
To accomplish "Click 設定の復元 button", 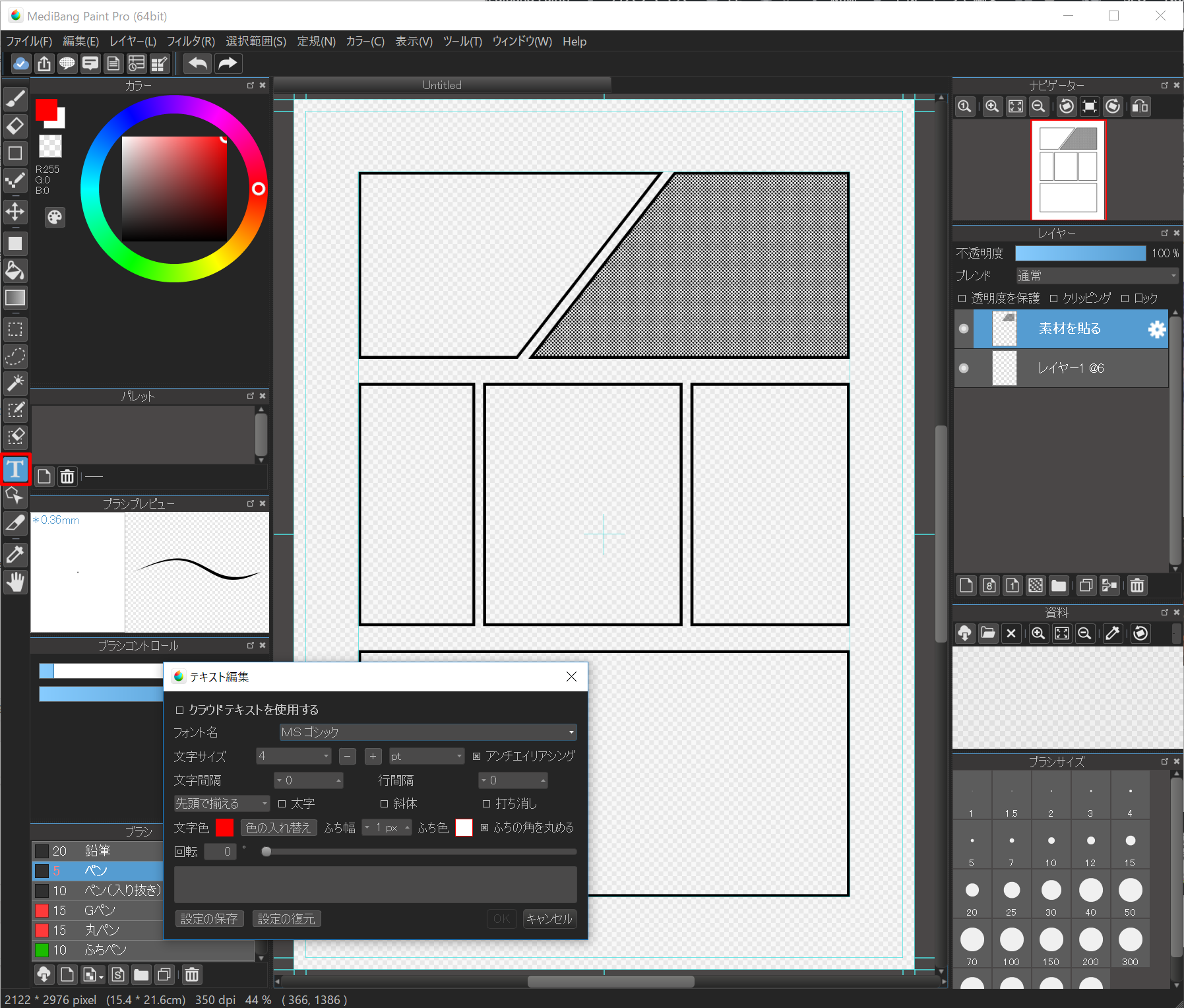I will point(286,919).
